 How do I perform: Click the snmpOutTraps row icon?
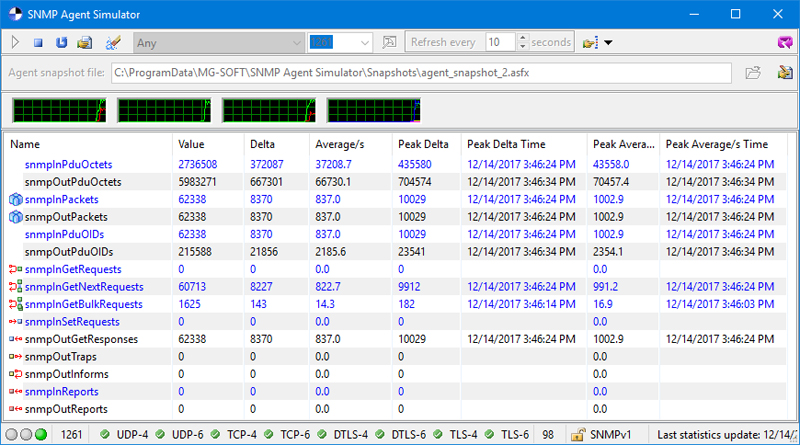16,357
